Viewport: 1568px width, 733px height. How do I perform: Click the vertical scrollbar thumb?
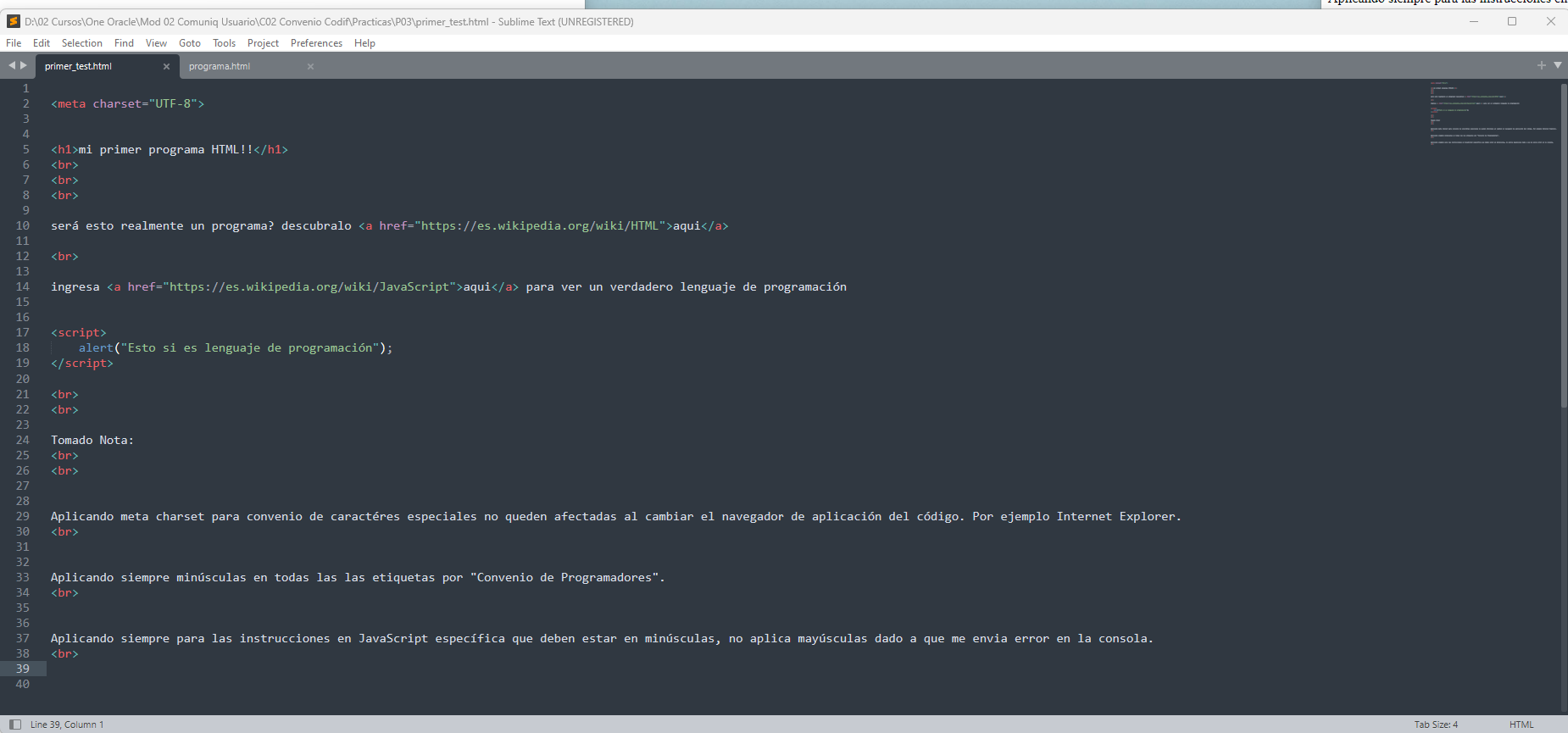coord(1564,246)
